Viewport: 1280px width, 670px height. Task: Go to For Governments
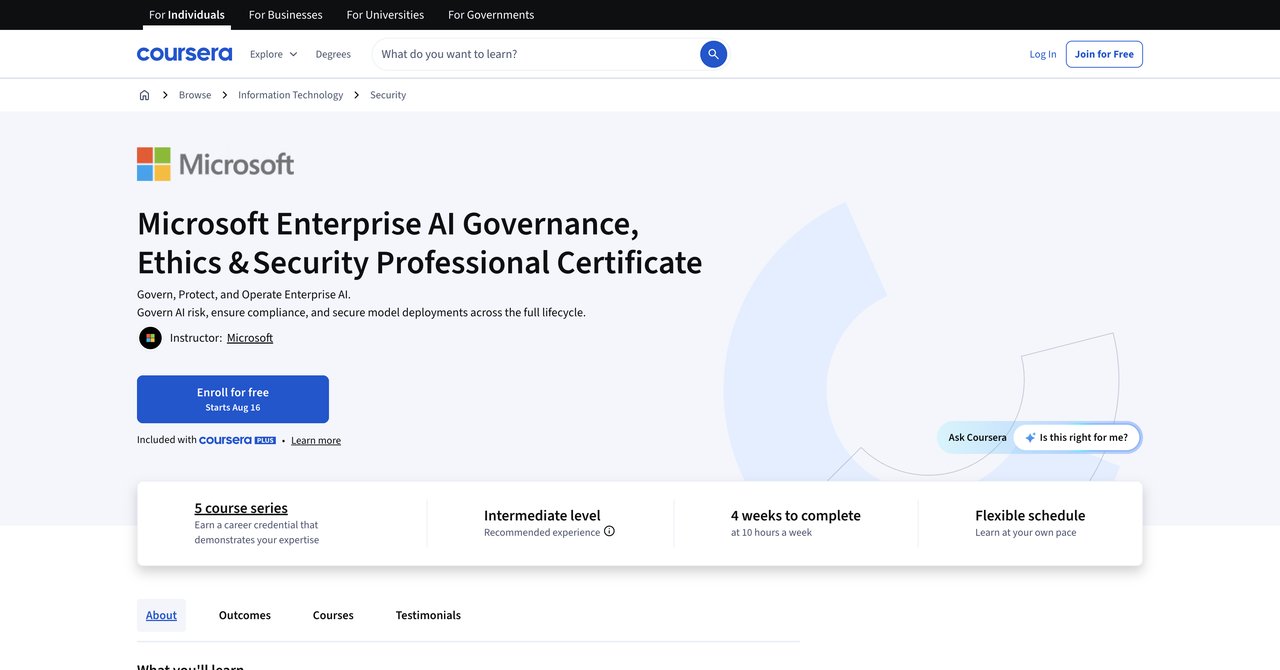(491, 15)
